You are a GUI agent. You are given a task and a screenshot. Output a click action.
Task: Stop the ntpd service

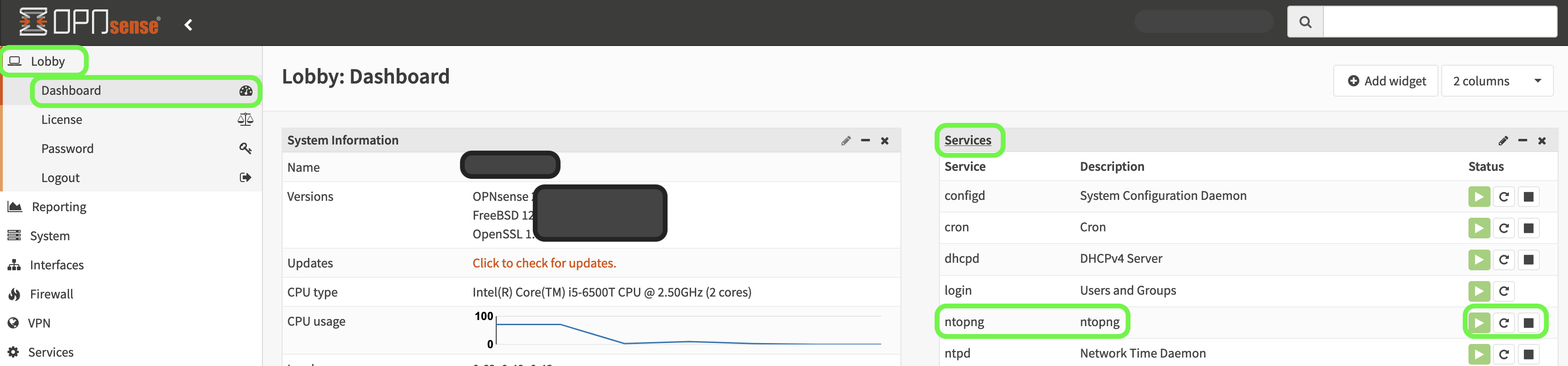click(1529, 354)
